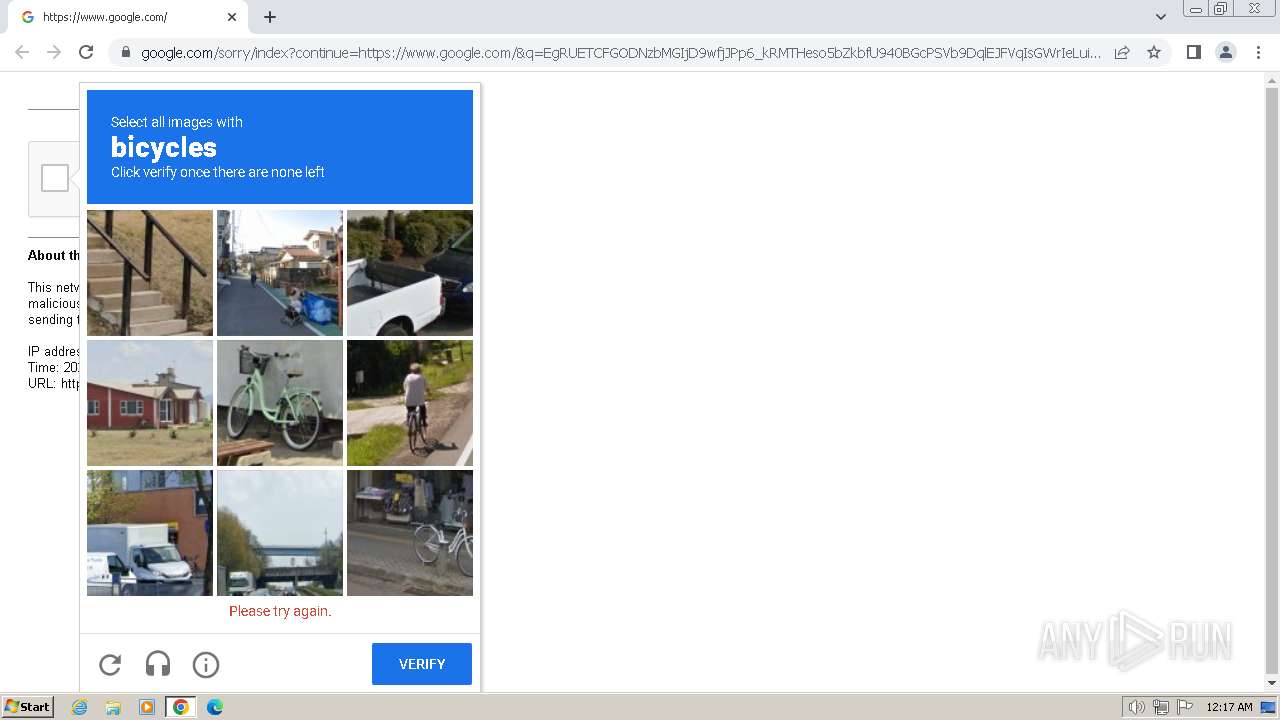Reload the current page

tap(86, 52)
